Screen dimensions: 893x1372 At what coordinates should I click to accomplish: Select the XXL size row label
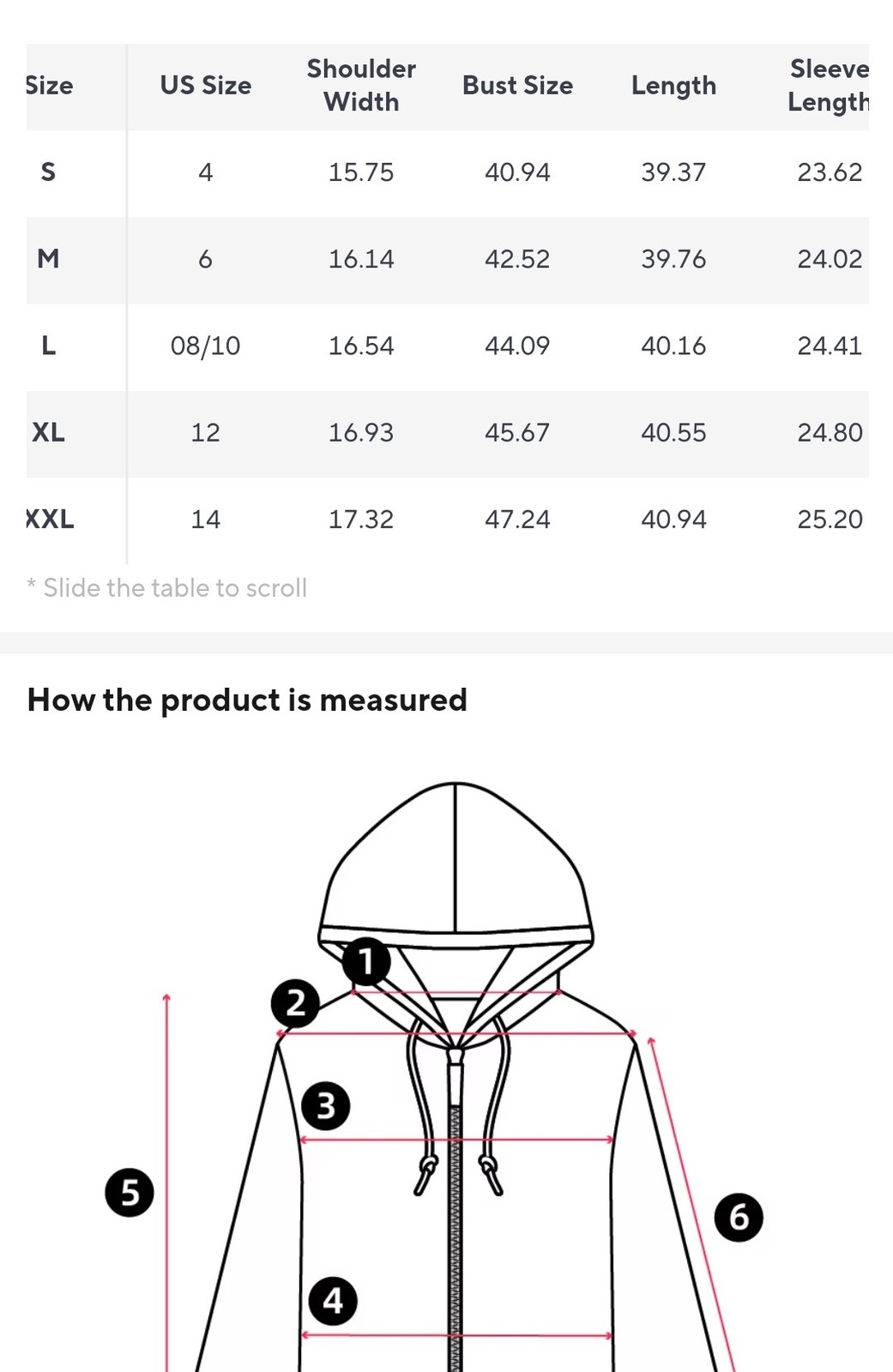tap(50, 519)
